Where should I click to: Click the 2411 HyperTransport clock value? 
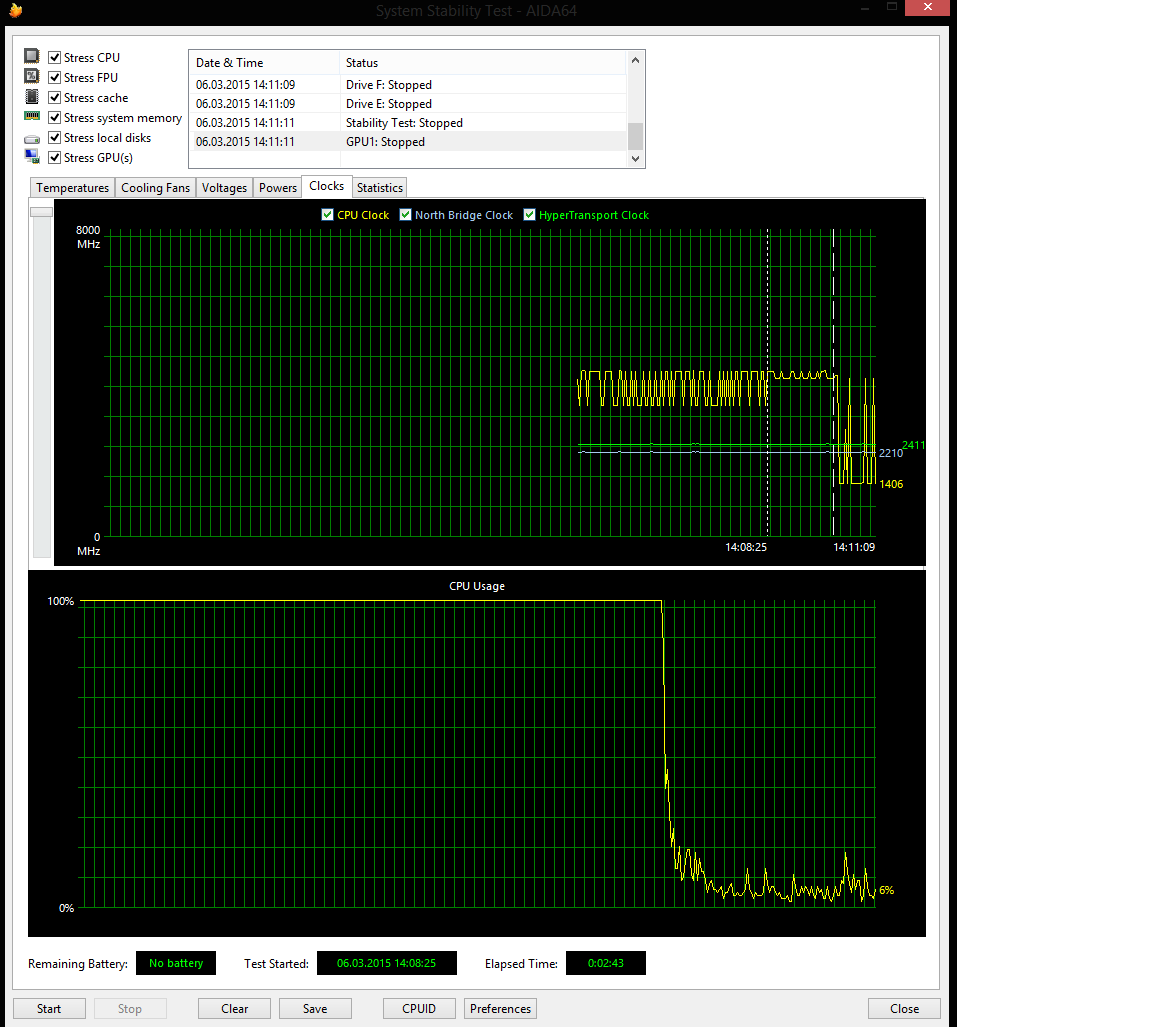[x=913, y=444]
